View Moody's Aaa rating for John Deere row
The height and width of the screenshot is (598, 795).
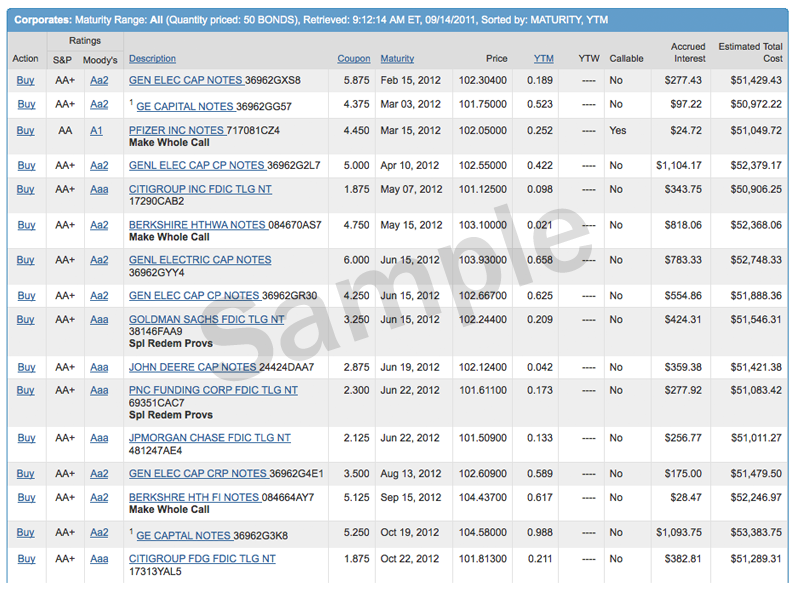click(99, 367)
